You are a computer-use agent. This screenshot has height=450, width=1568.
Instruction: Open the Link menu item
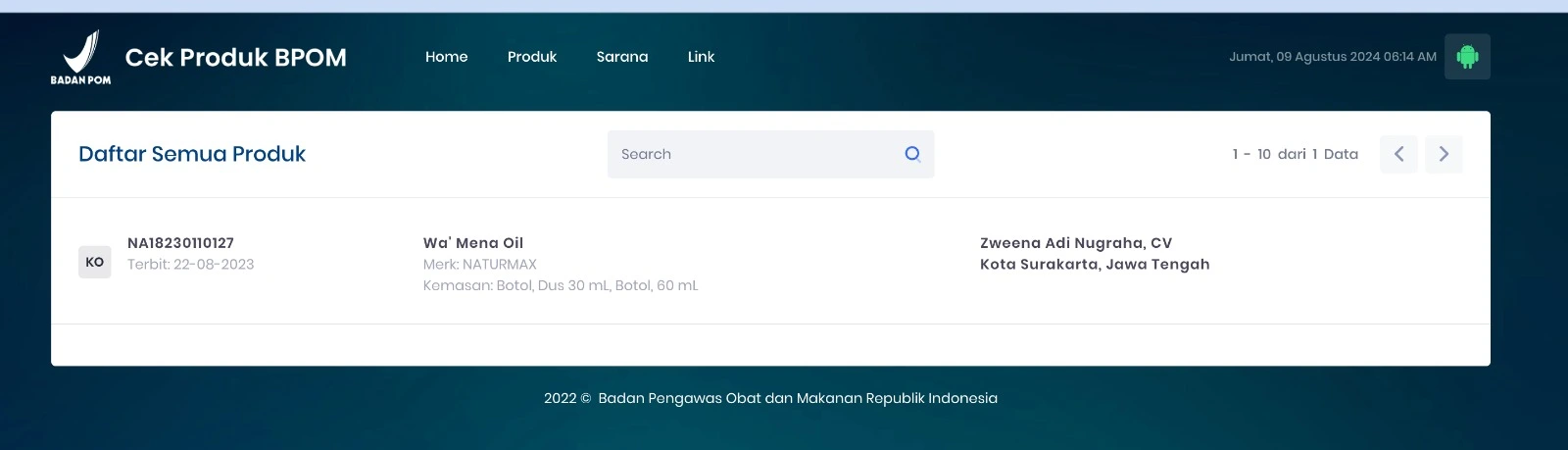(x=701, y=57)
